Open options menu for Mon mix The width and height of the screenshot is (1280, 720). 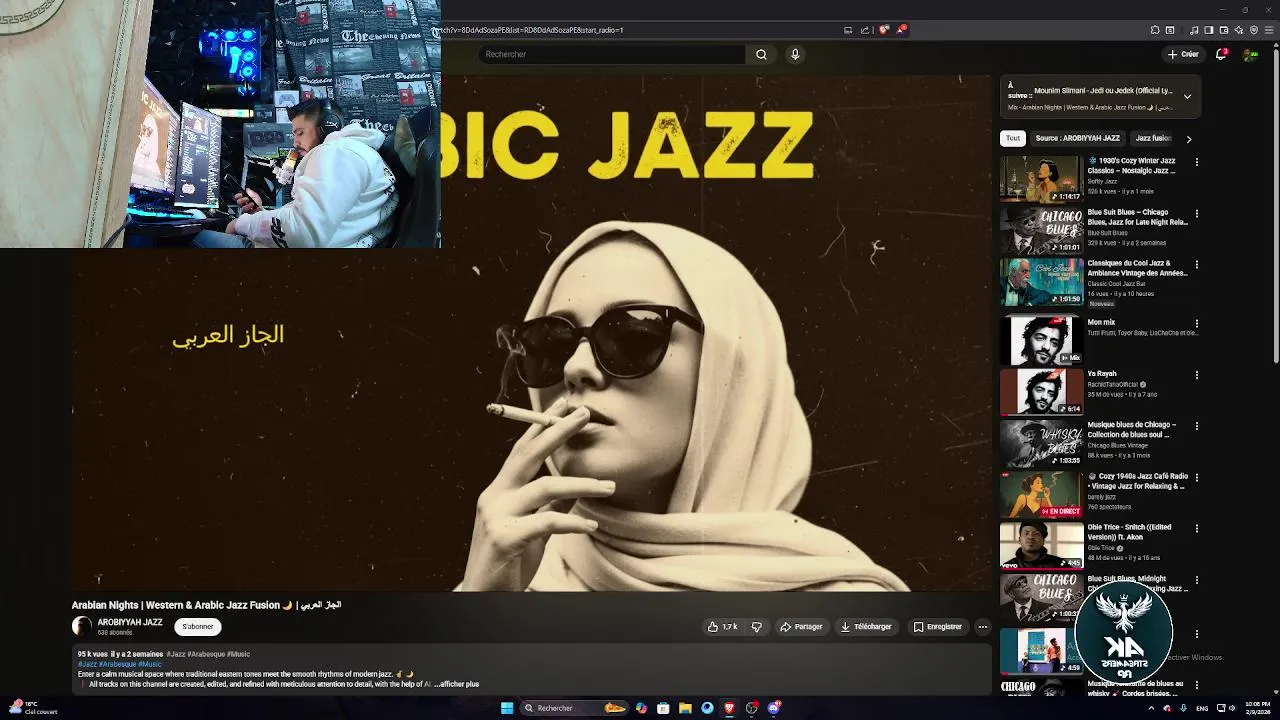point(1196,324)
